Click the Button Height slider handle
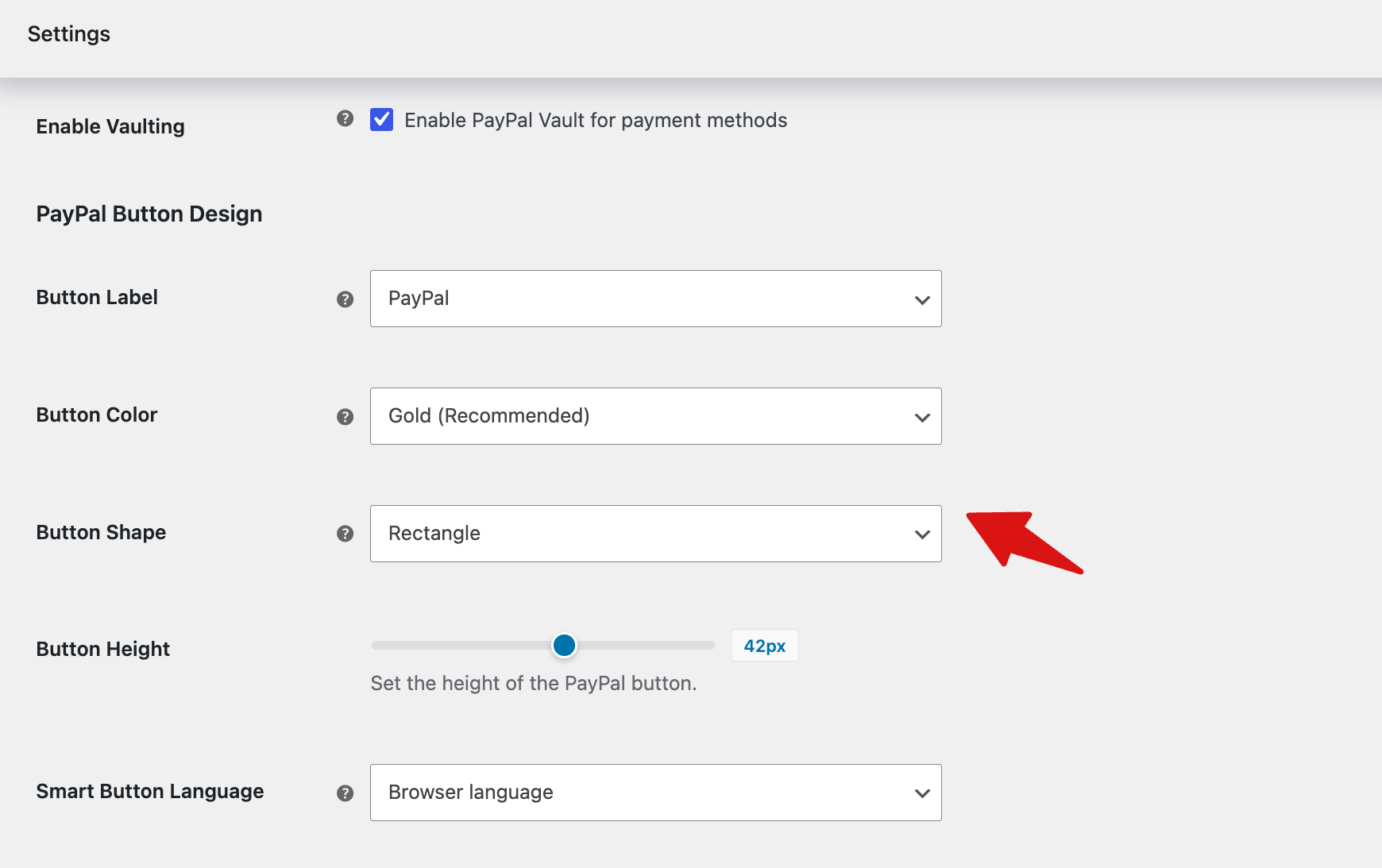This screenshot has height=868, width=1382. [564, 646]
